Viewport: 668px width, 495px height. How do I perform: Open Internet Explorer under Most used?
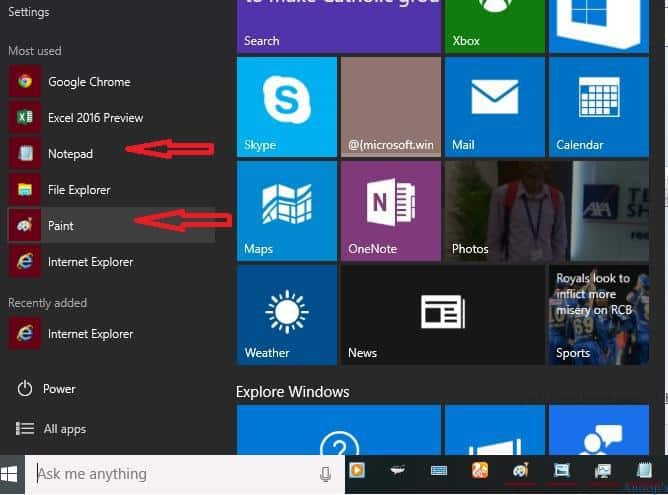(112, 262)
